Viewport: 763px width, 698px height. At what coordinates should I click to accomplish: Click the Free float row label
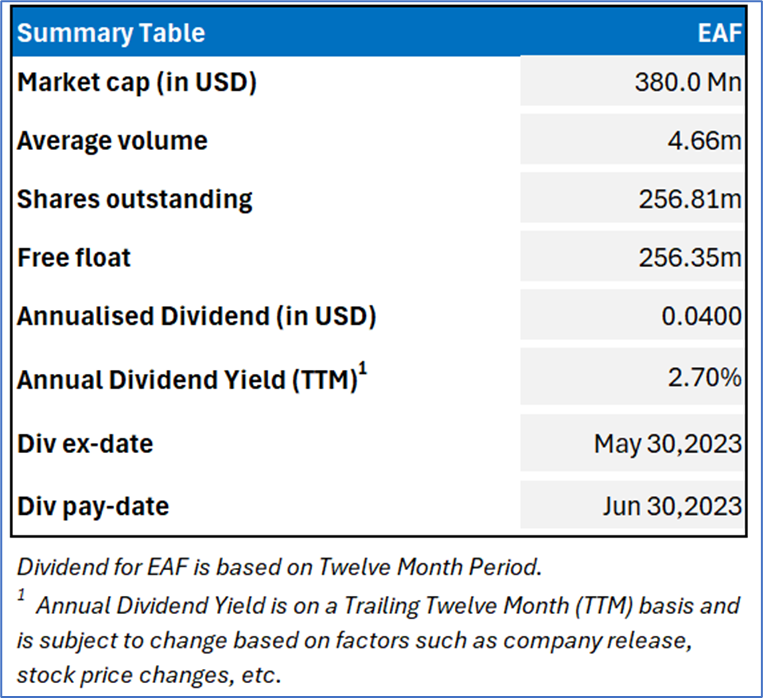click(74, 257)
